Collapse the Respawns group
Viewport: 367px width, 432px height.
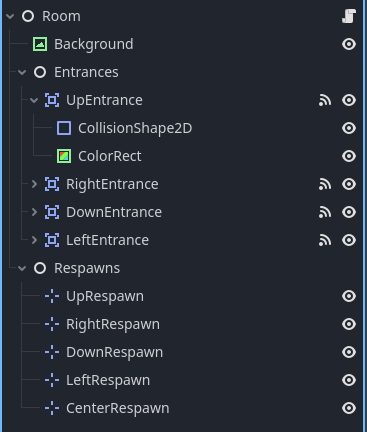22,268
